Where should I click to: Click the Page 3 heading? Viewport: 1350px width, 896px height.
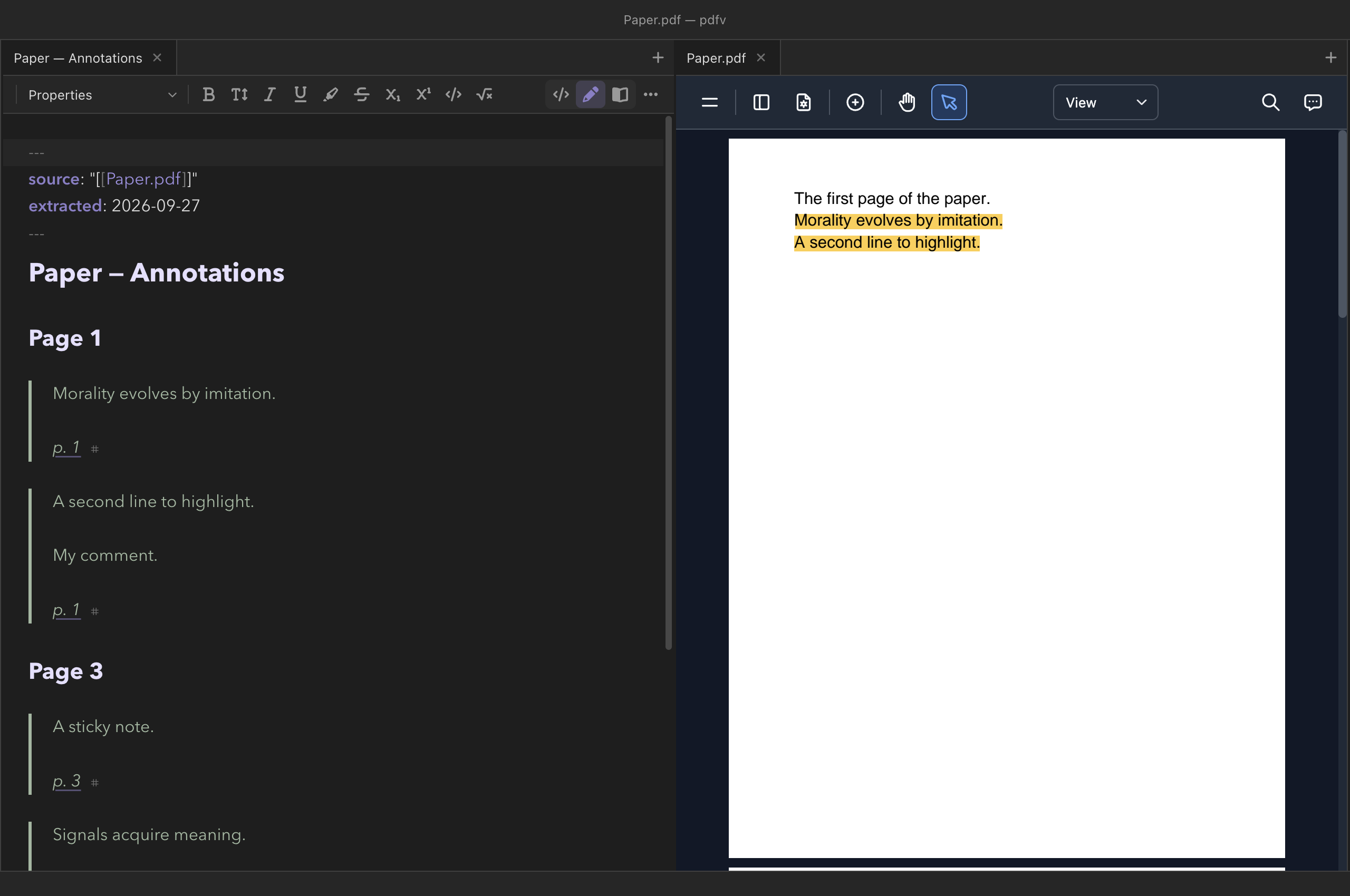[66, 671]
